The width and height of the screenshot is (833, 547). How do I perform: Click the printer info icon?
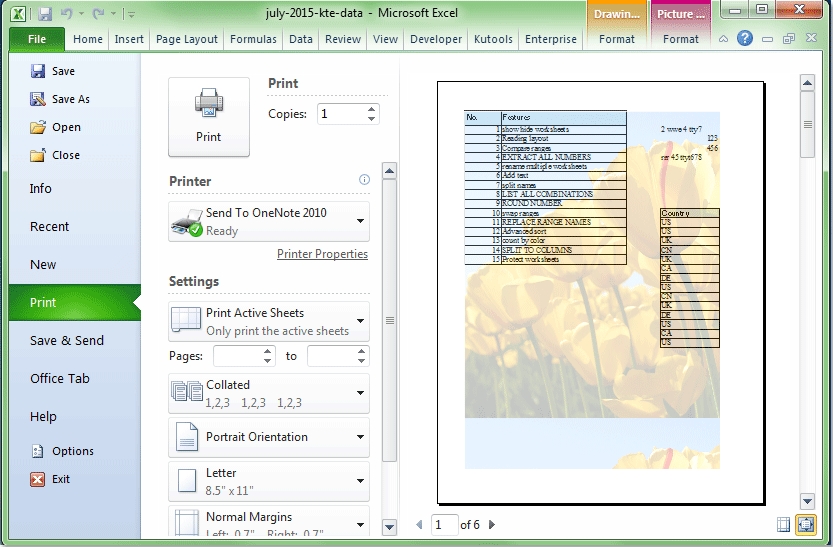pos(364,180)
